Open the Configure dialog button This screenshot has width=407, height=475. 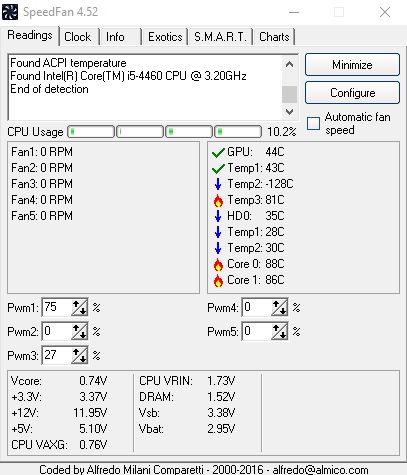(x=352, y=93)
